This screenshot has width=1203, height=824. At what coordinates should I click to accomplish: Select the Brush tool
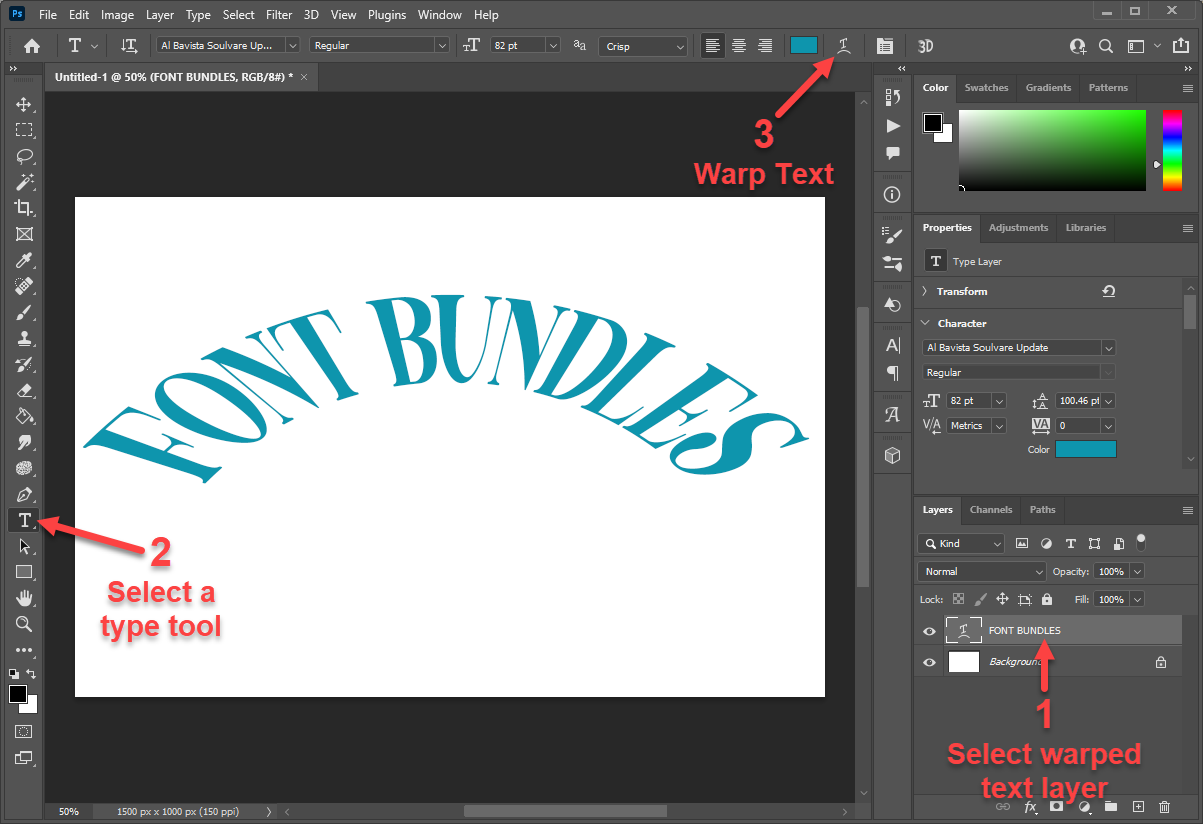click(24, 312)
